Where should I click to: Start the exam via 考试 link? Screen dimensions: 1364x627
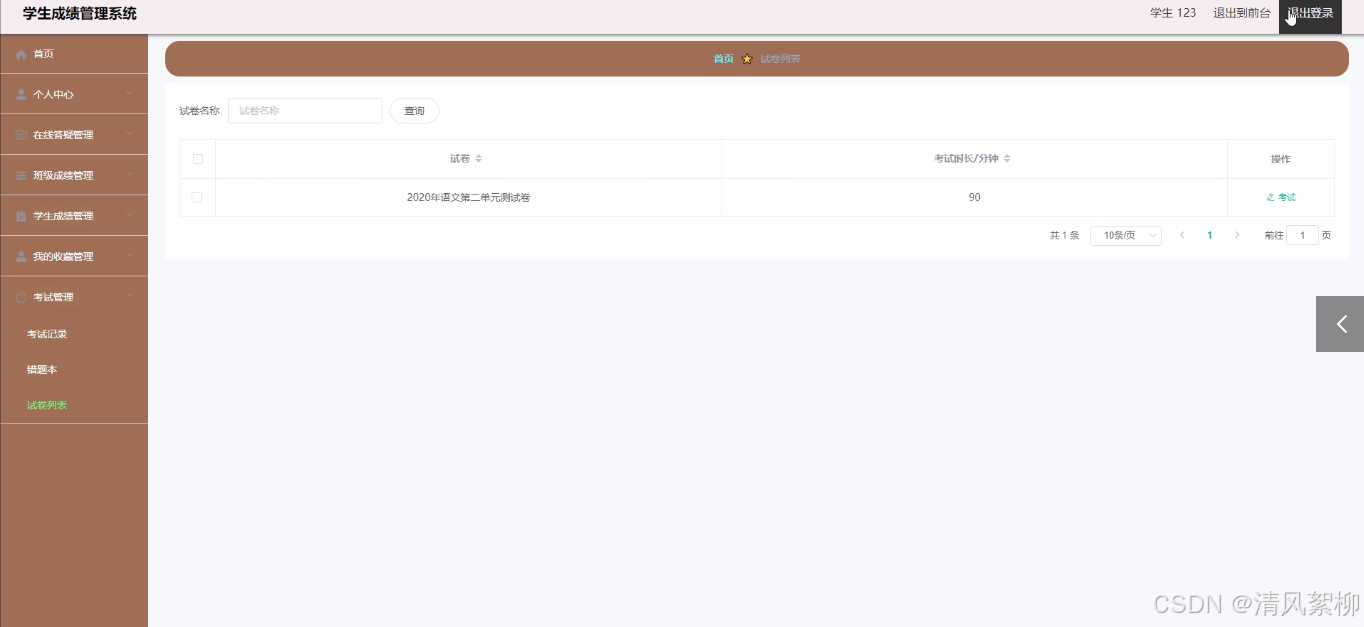point(1281,198)
